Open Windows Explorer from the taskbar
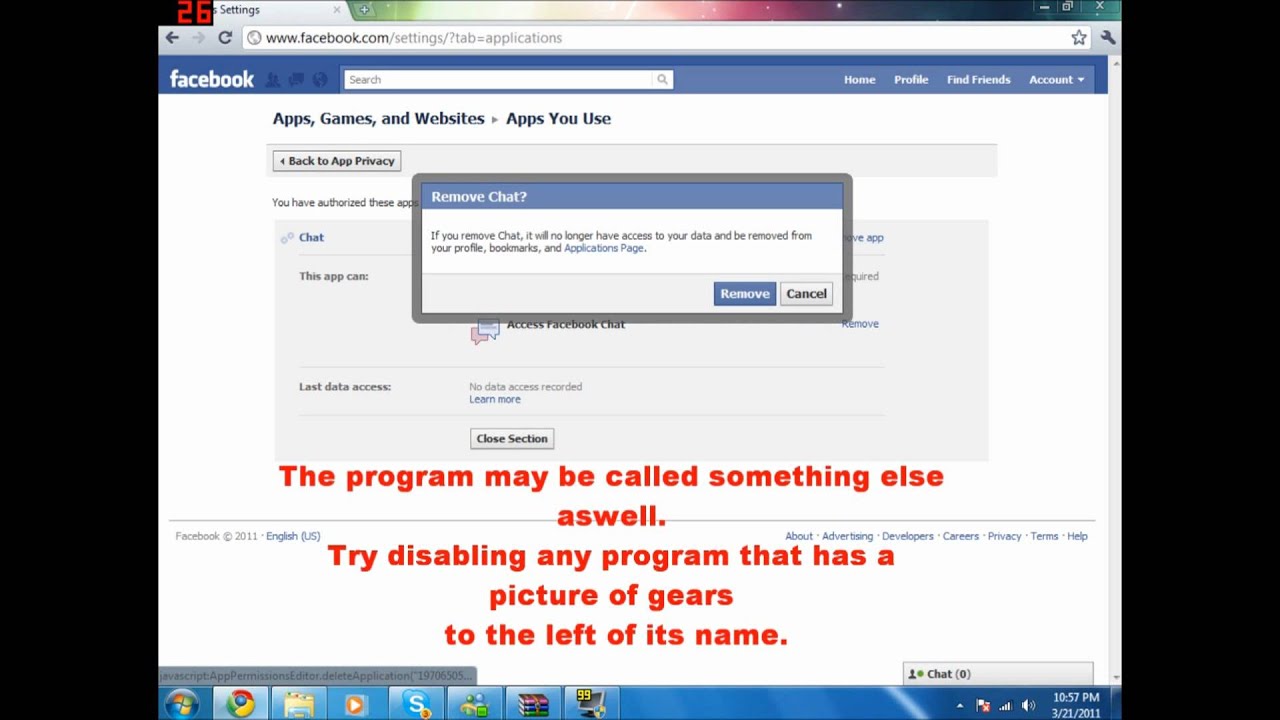The image size is (1280, 720). [298, 704]
